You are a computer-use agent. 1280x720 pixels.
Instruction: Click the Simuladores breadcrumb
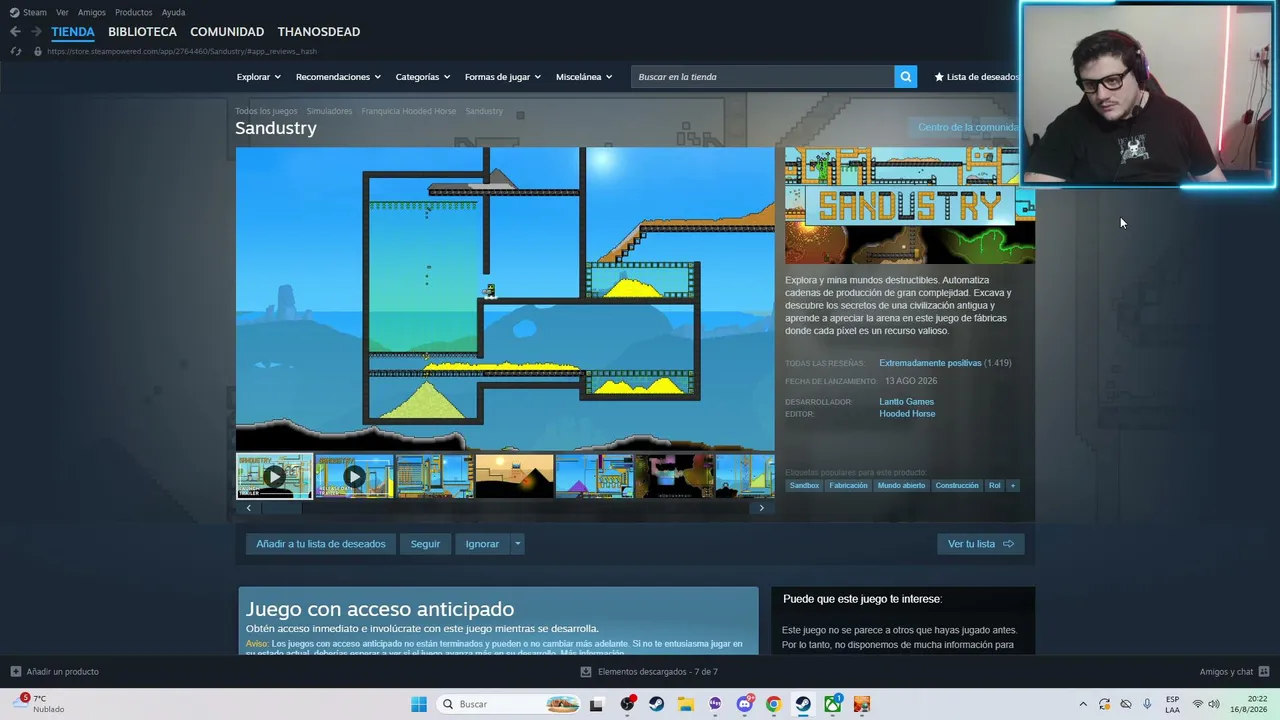point(329,111)
